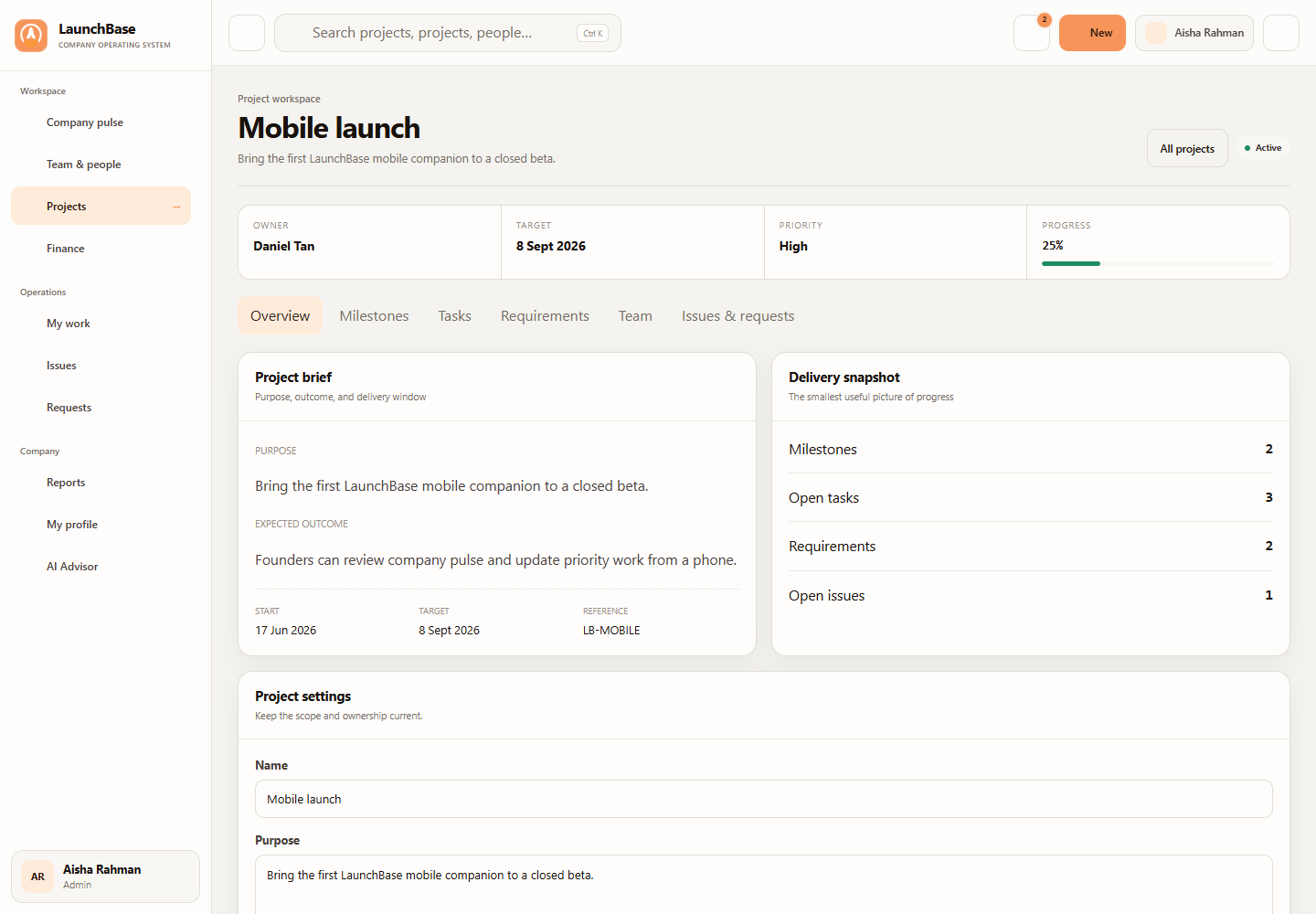Go to Team & people page

(x=101, y=165)
